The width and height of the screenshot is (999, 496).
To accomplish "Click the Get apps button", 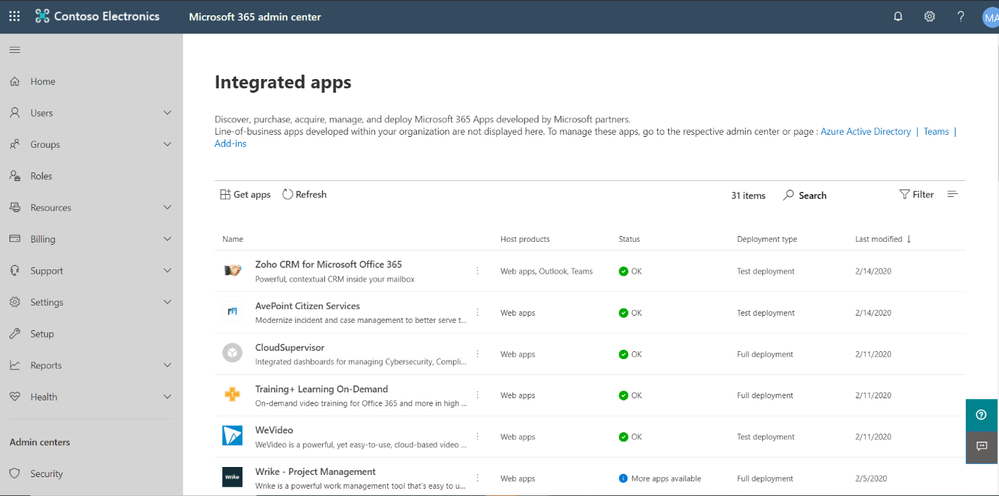I will 245,195.
